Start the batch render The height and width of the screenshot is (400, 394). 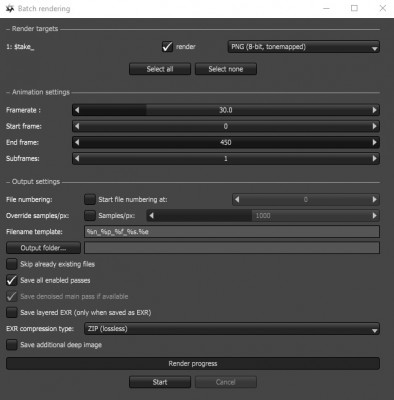(160, 382)
